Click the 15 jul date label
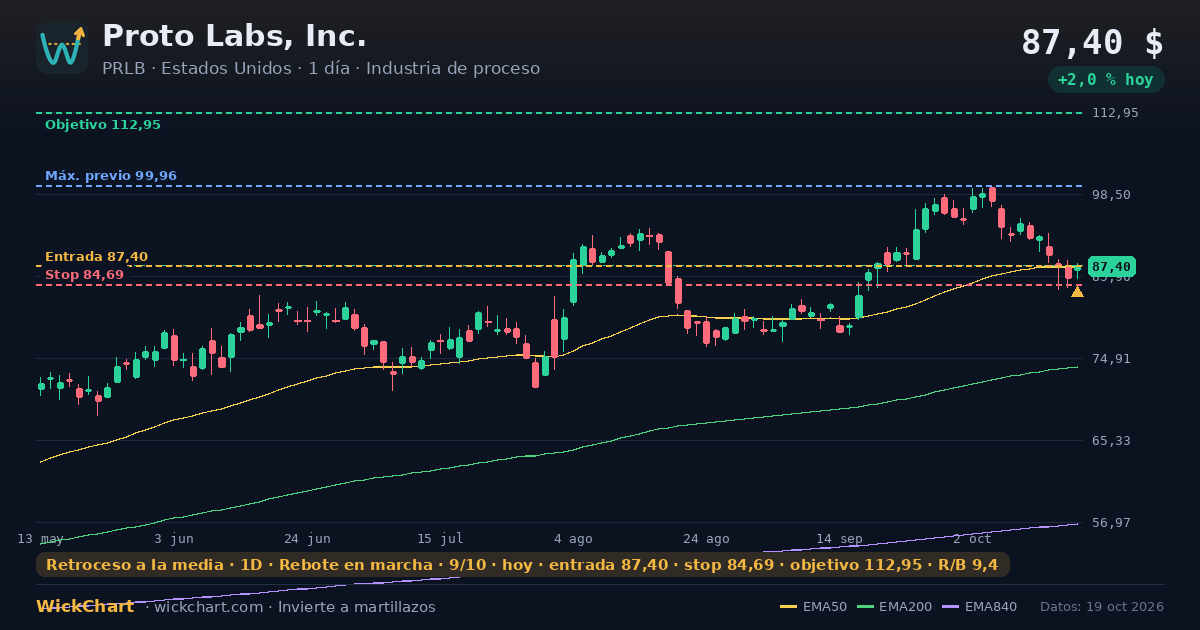This screenshot has width=1200, height=630. [440, 538]
